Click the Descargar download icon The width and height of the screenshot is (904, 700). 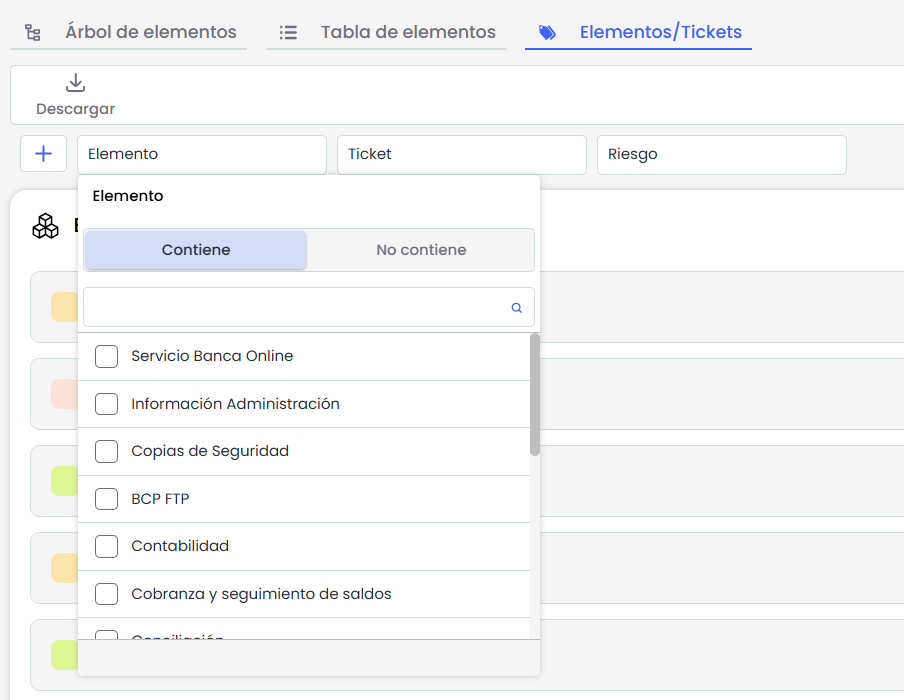pos(75,83)
